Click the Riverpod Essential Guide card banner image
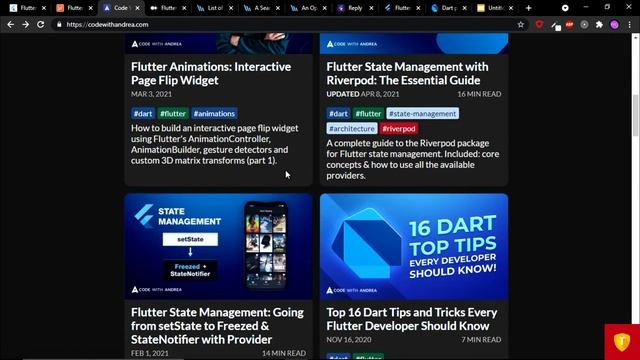 pyautogui.click(x=414, y=43)
